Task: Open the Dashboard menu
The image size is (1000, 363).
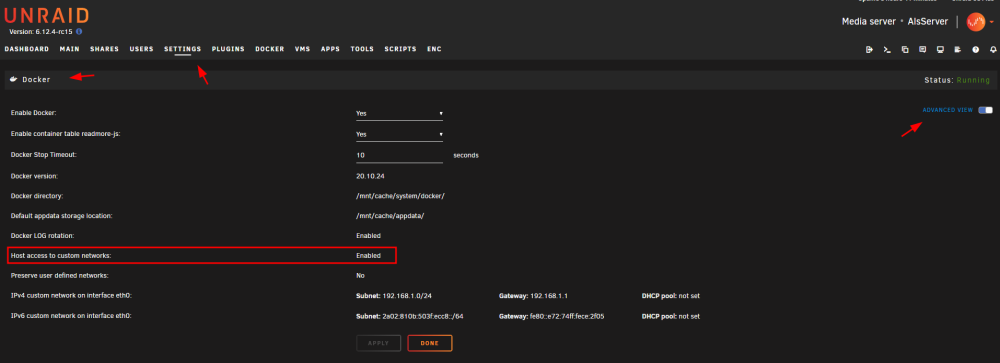Action: (x=27, y=49)
